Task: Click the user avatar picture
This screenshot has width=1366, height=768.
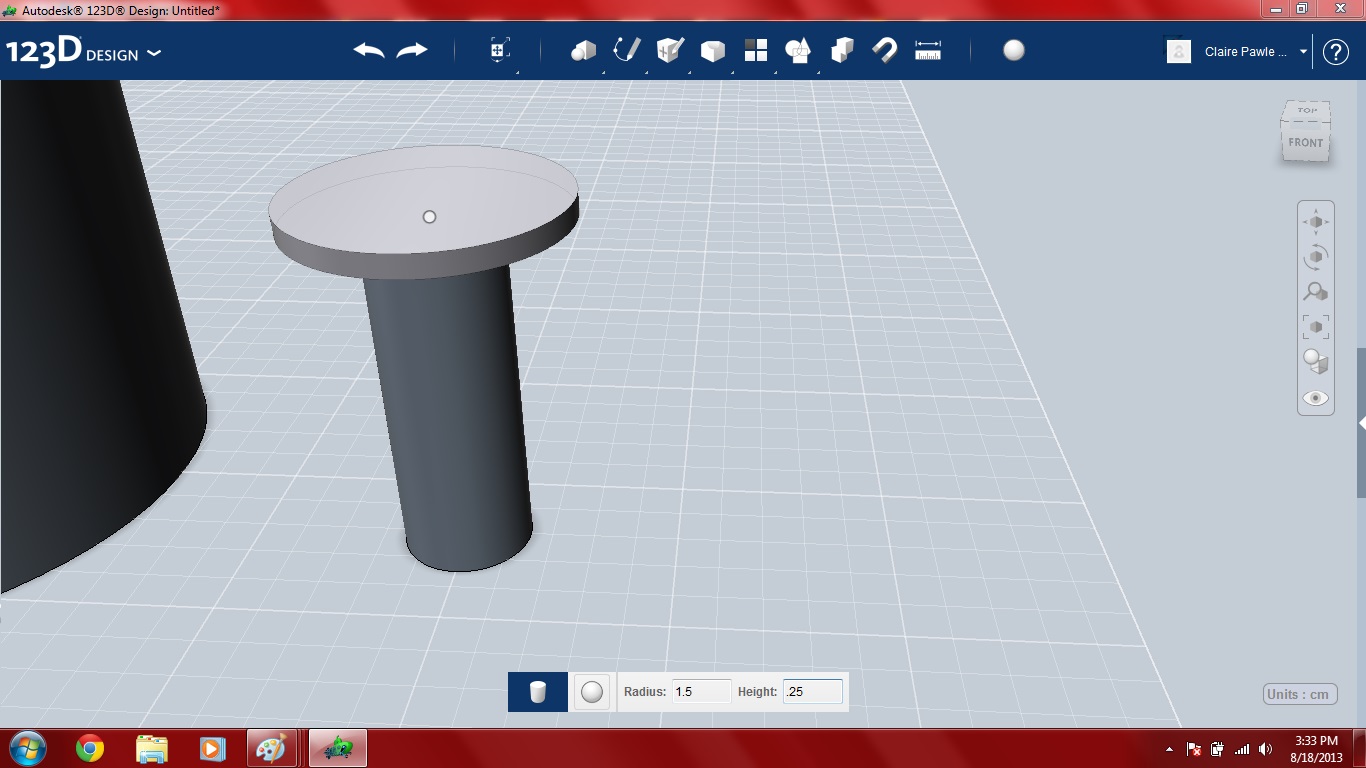Action: tap(1179, 51)
